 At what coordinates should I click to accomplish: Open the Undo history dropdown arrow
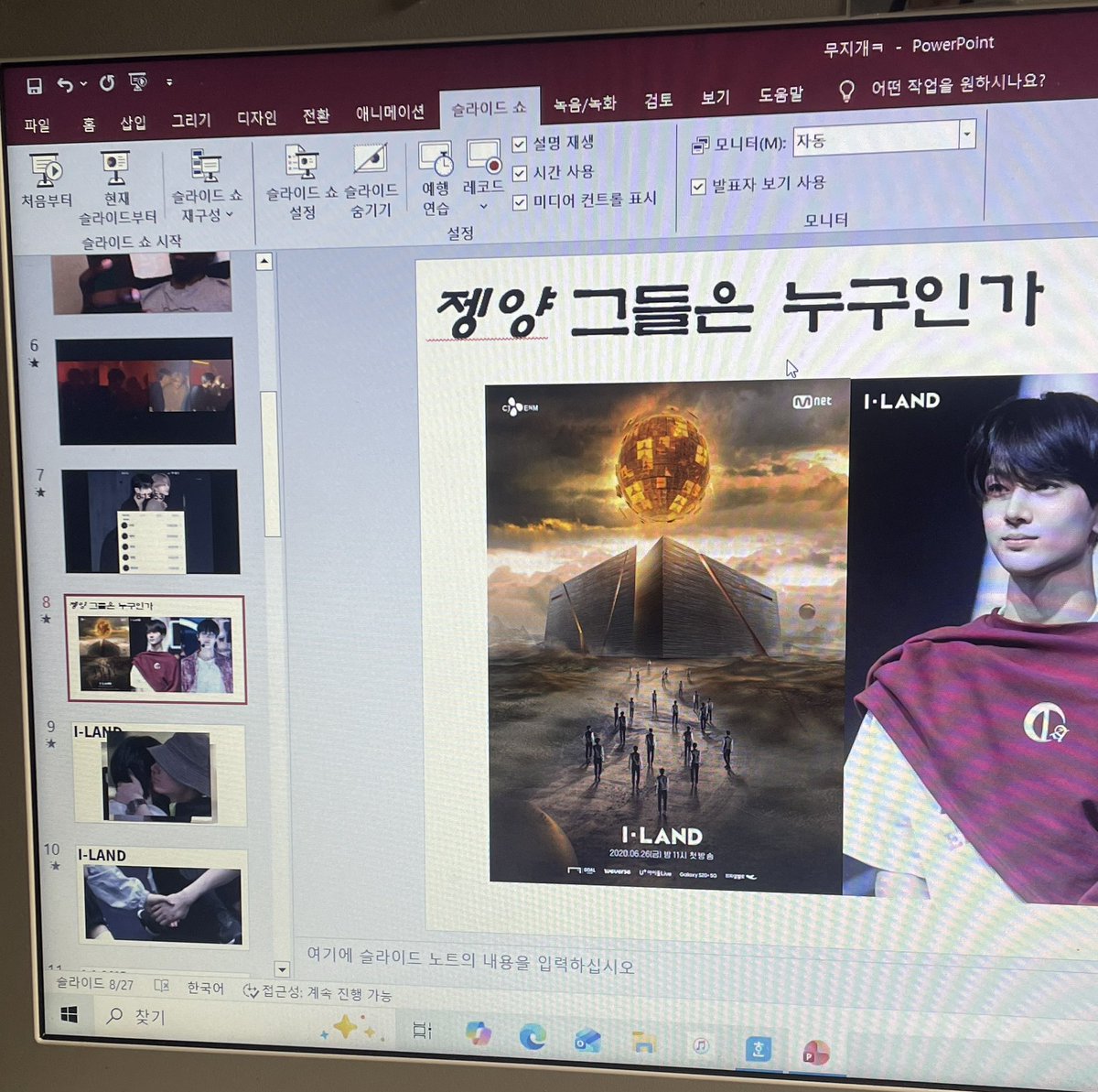(83, 84)
